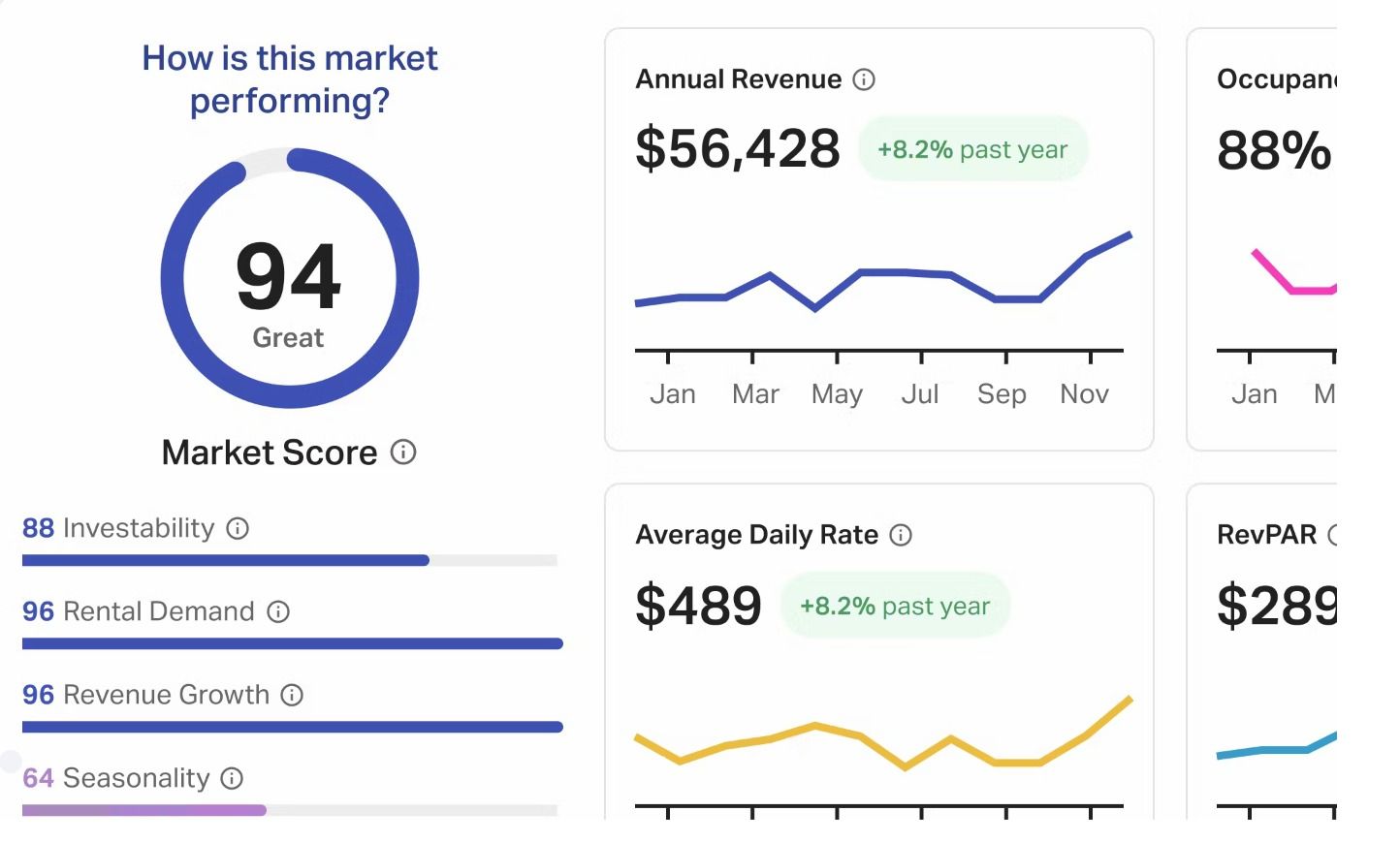Click the Average Daily Rate card title
This screenshot has width=1400, height=843.
[x=757, y=535]
